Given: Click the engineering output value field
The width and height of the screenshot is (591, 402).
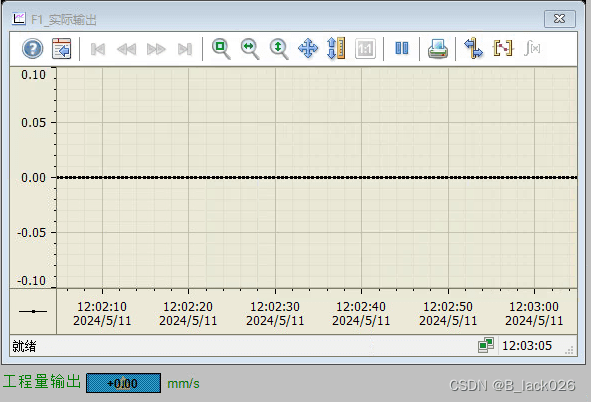Looking at the screenshot, I should pyautogui.click(x=123, y=383).
